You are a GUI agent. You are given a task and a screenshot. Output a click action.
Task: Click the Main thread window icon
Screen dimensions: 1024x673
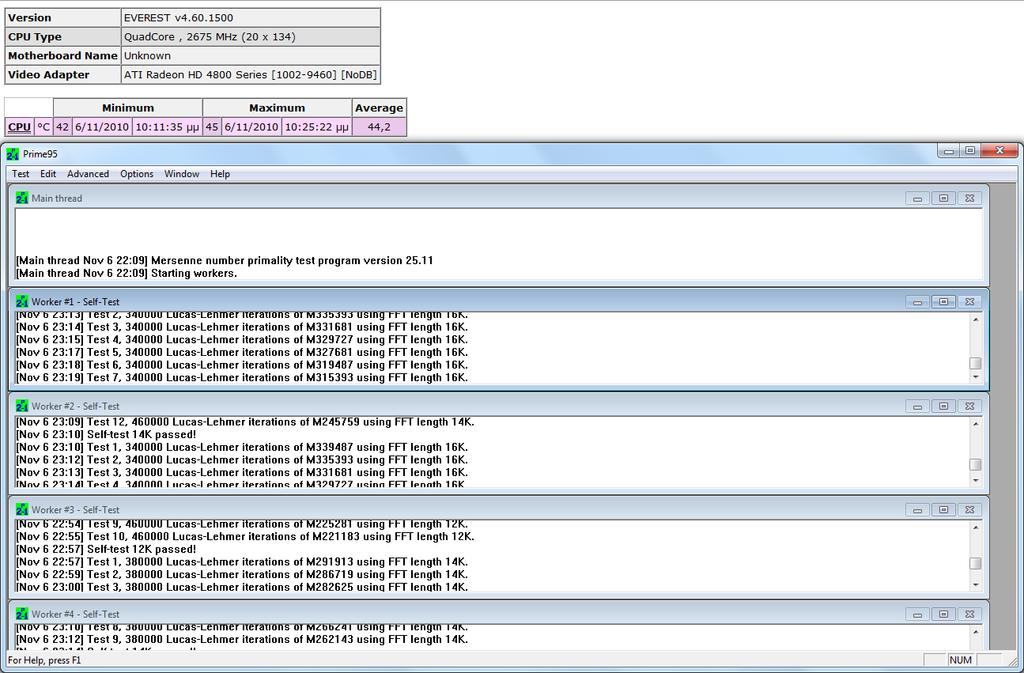[22, 198]
